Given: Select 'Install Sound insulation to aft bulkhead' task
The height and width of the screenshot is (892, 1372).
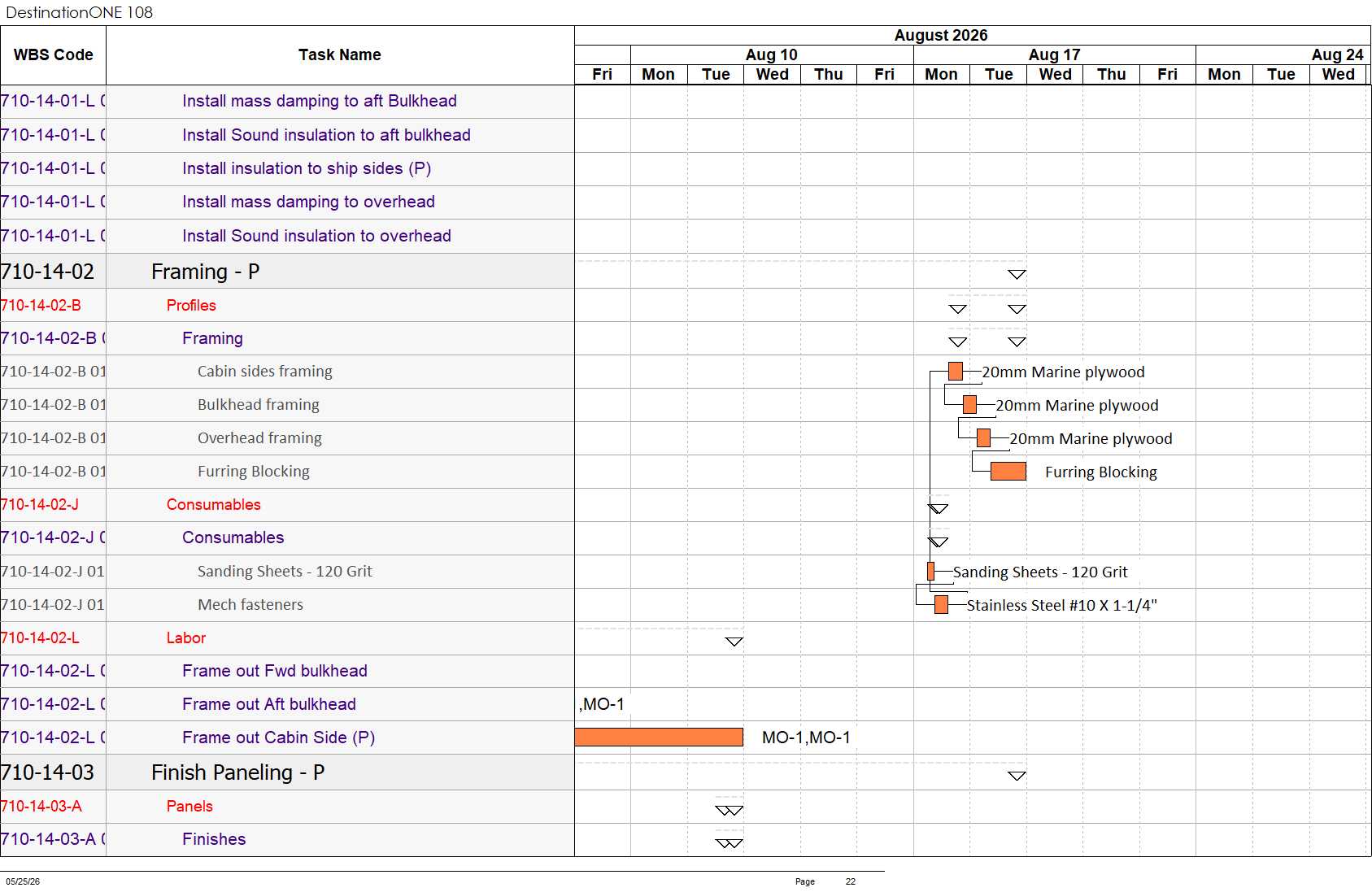Looking at the screenshot, I should click(x=326, y=135).
